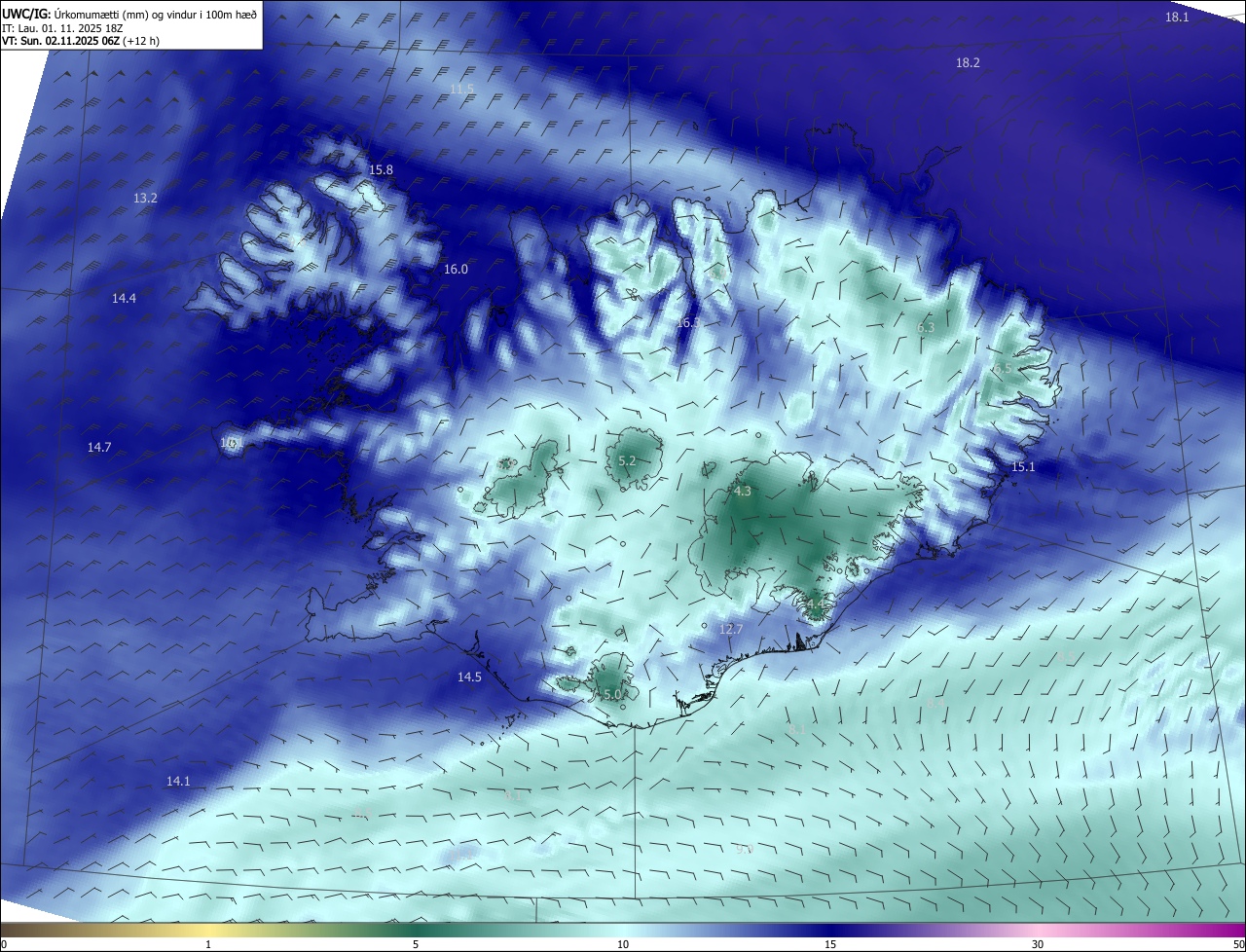Click the 6.3 value label in northeast Iceland
The height and width of the screenshot is (952, 1246).
tap(926, 328)
